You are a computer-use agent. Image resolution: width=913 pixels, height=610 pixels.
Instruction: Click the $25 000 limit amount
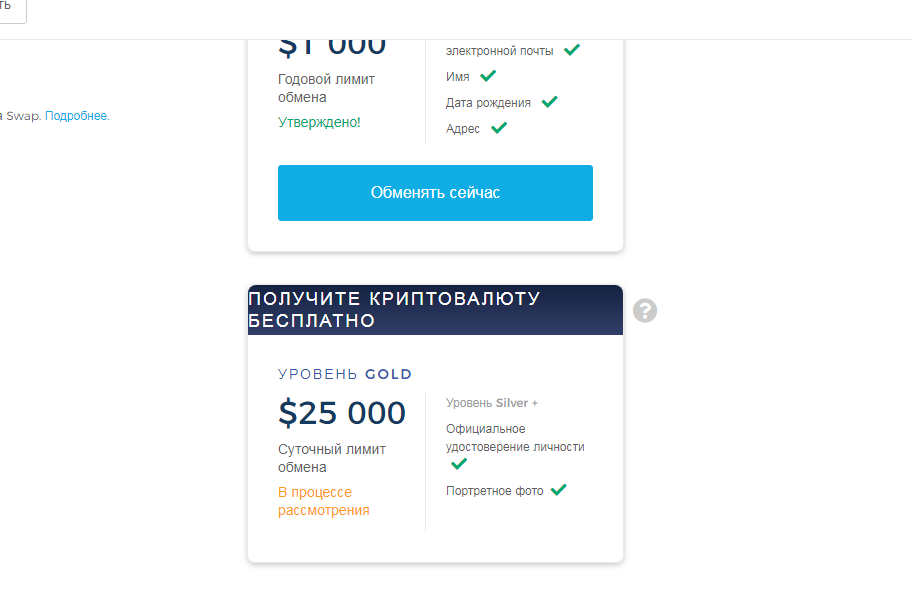pos(342,413)
